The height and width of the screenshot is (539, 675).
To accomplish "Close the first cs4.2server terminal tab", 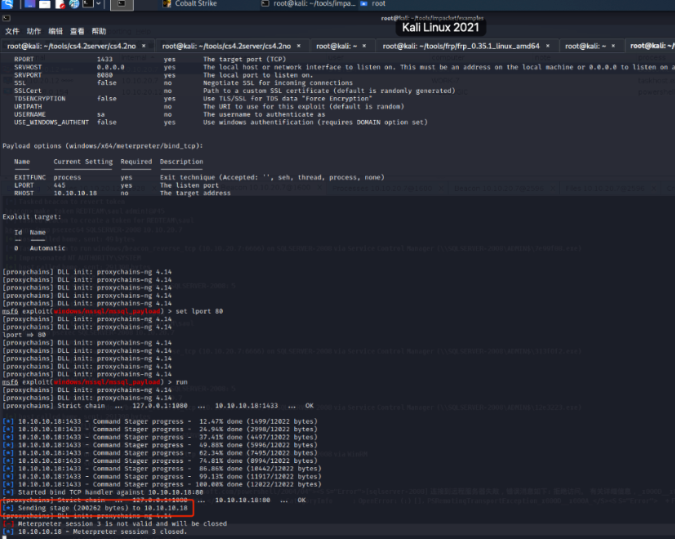I will 144,46.
